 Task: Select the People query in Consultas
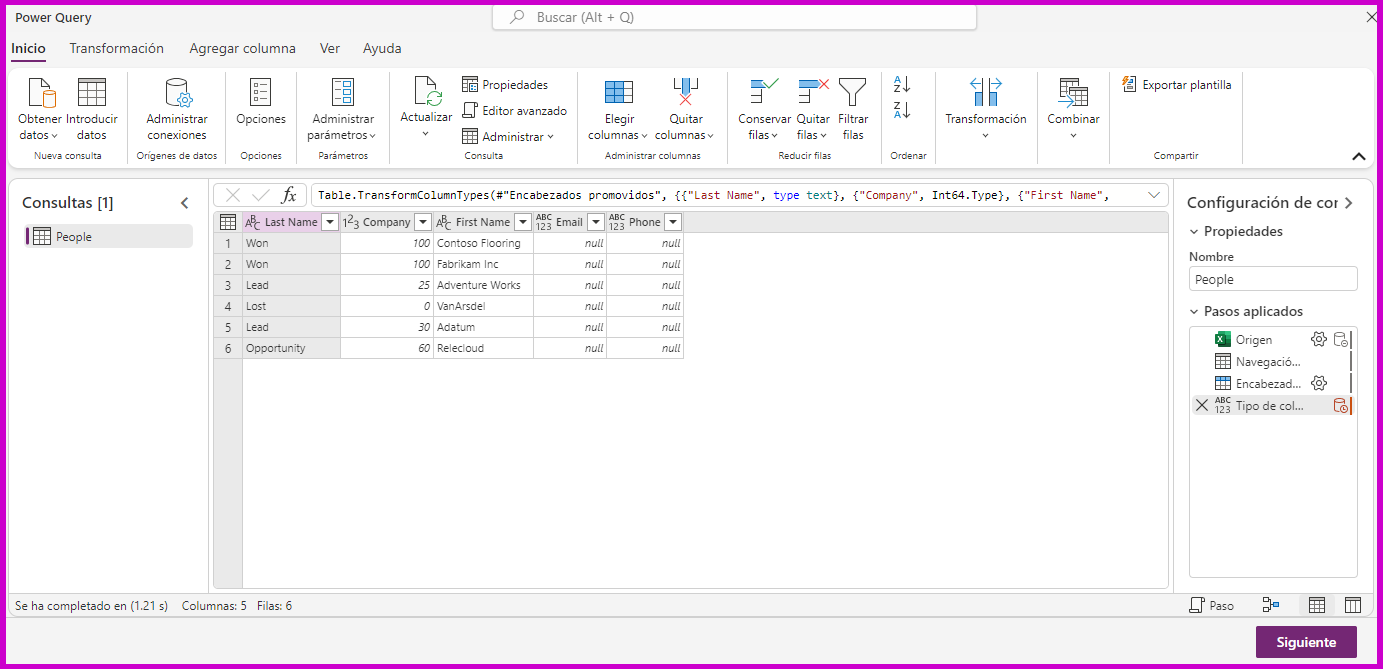pyautogui.click(x=74, y=237)
